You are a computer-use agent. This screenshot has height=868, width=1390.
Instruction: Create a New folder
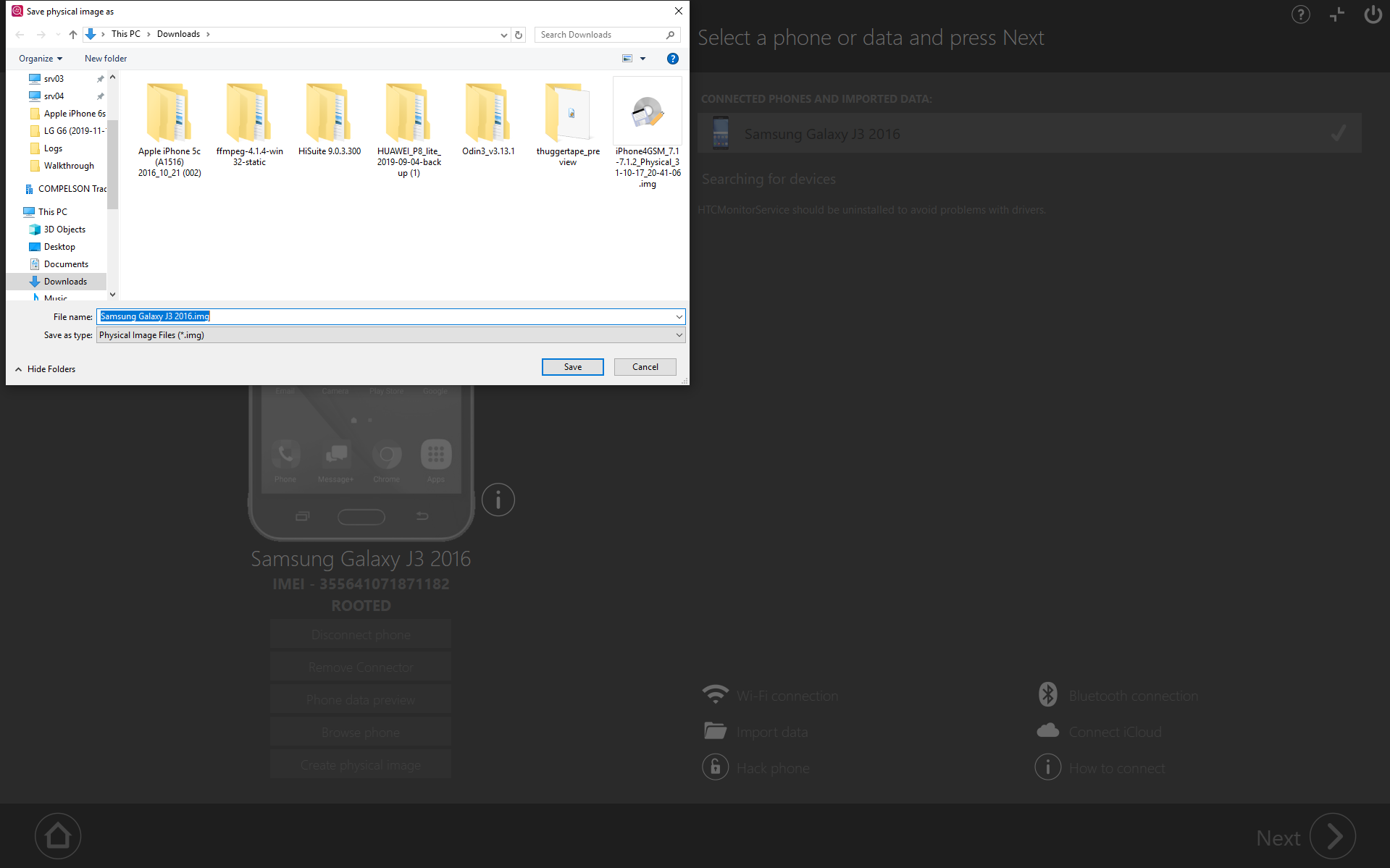(x=106, y=59)
